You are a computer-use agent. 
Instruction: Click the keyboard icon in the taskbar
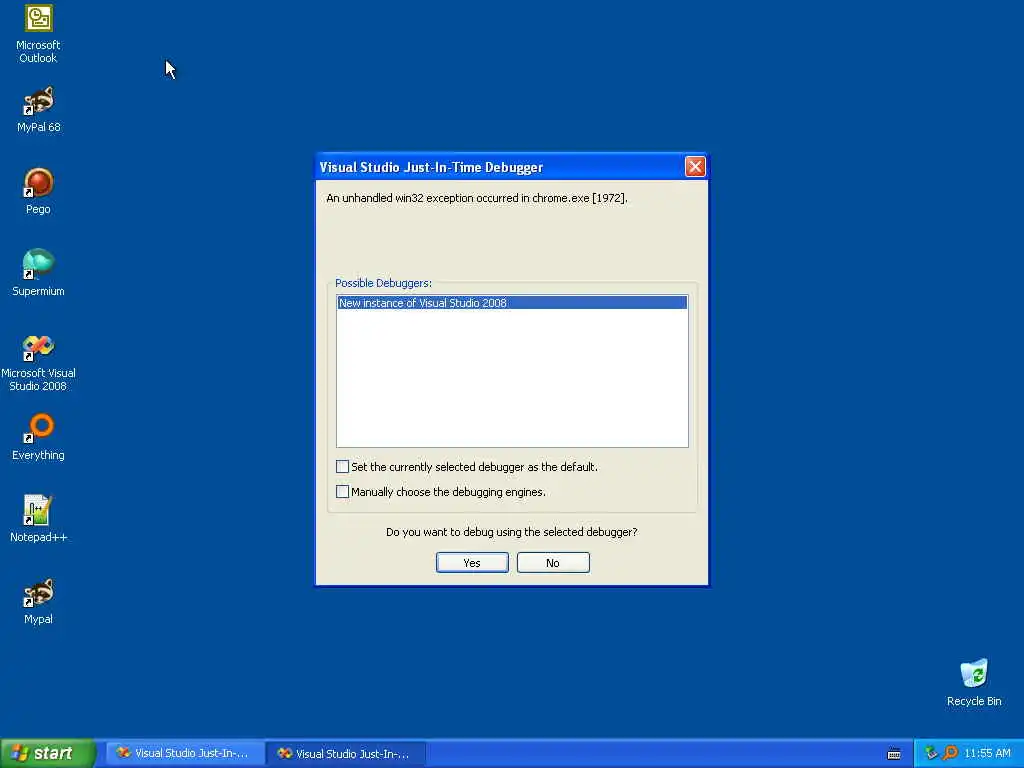[x=894, y=754]
